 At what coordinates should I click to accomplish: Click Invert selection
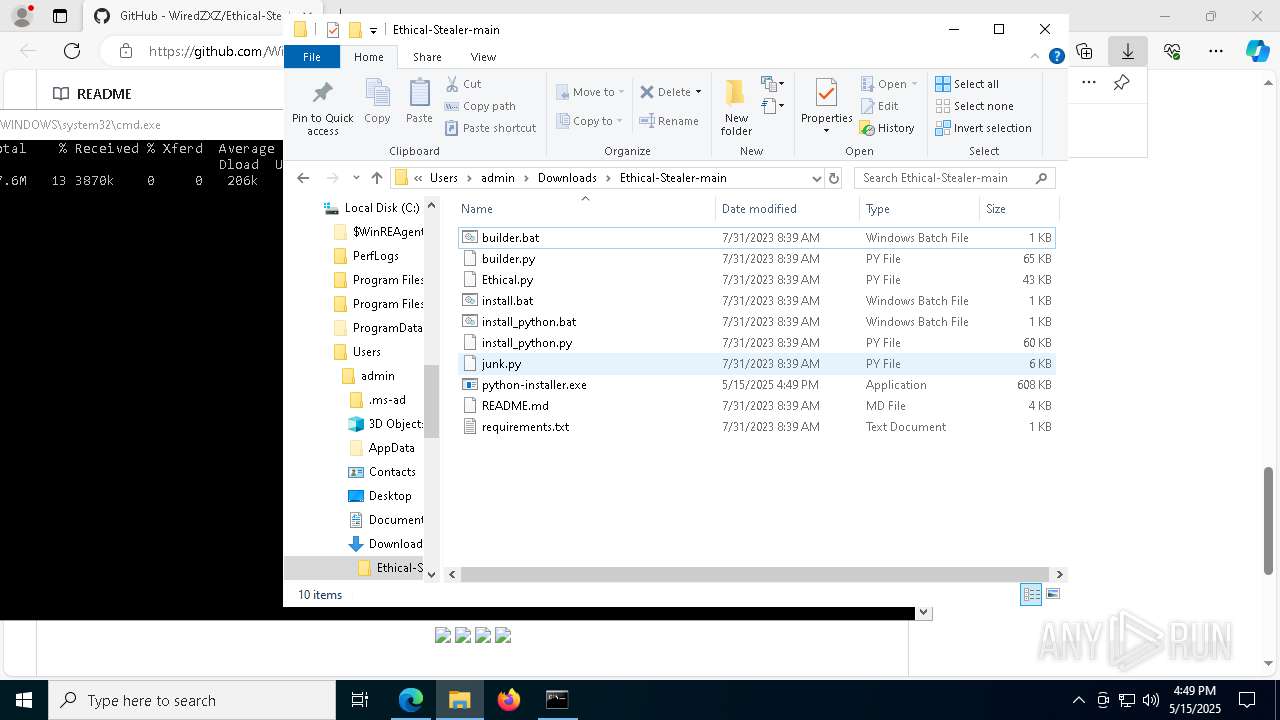coord(983,128)
